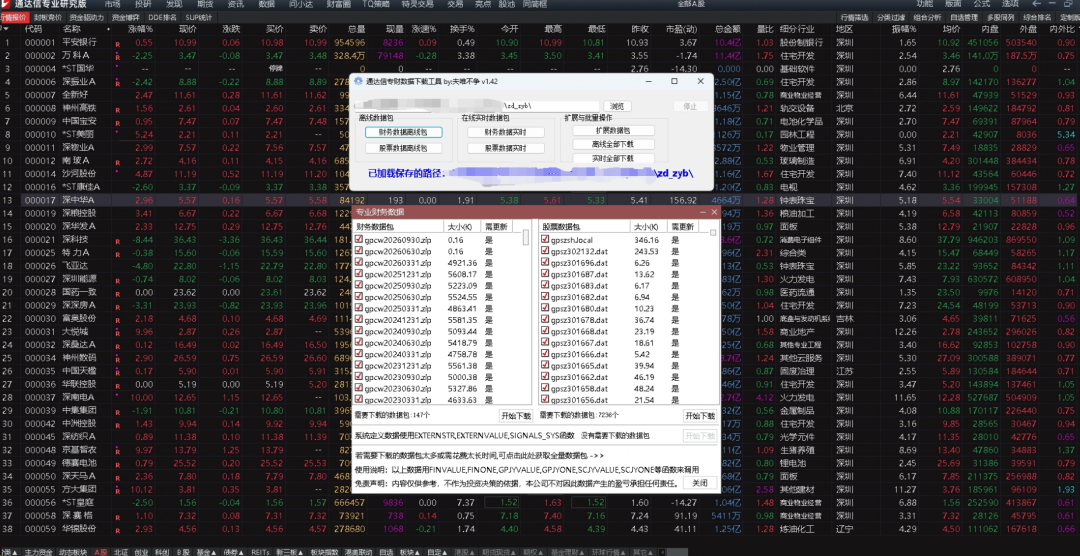Click the R marker next to 深科技

click(x=118, y=241)
